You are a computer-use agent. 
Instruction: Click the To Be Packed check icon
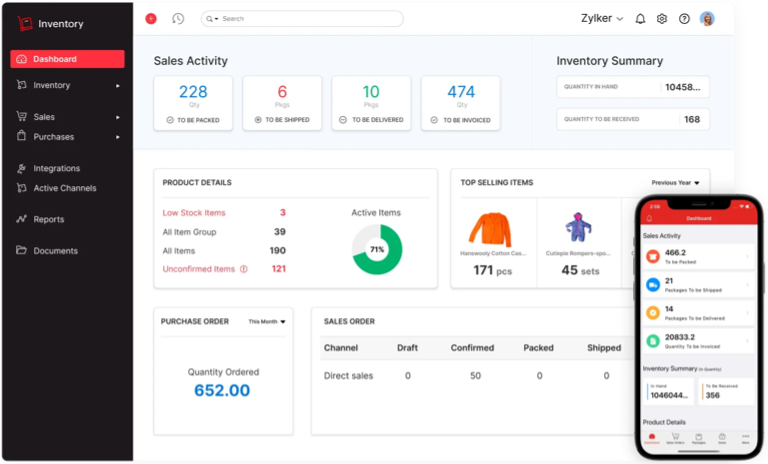coord(170,120)
